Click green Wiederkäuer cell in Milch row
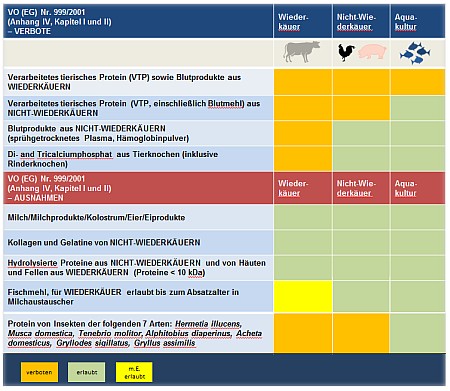The image size is (450, 391). (303, 217)
